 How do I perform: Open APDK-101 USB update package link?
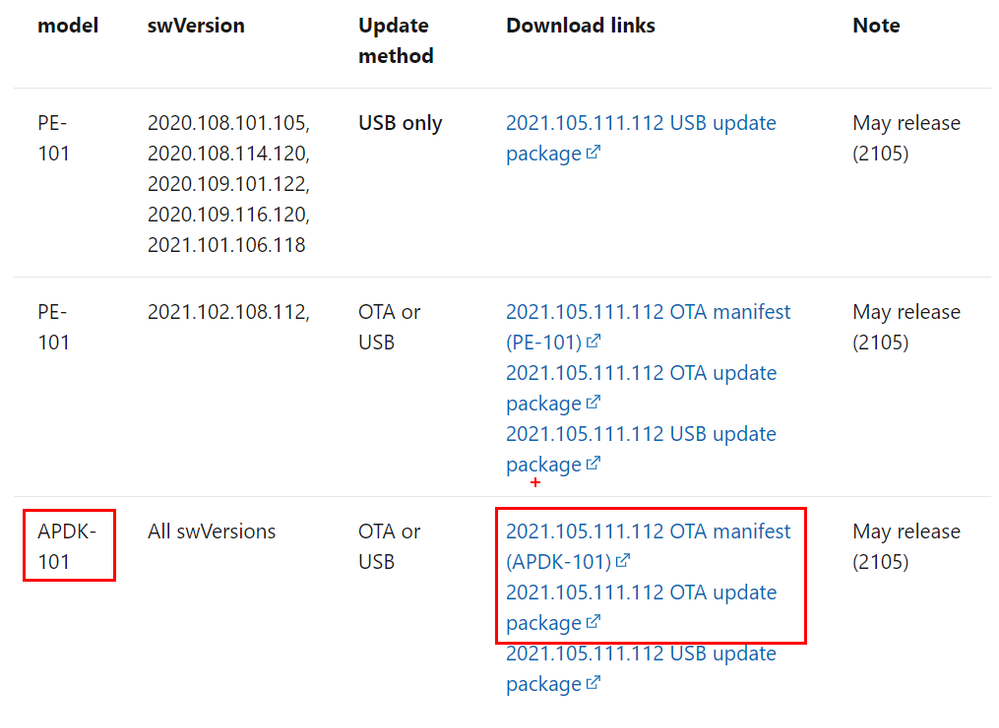640,669
